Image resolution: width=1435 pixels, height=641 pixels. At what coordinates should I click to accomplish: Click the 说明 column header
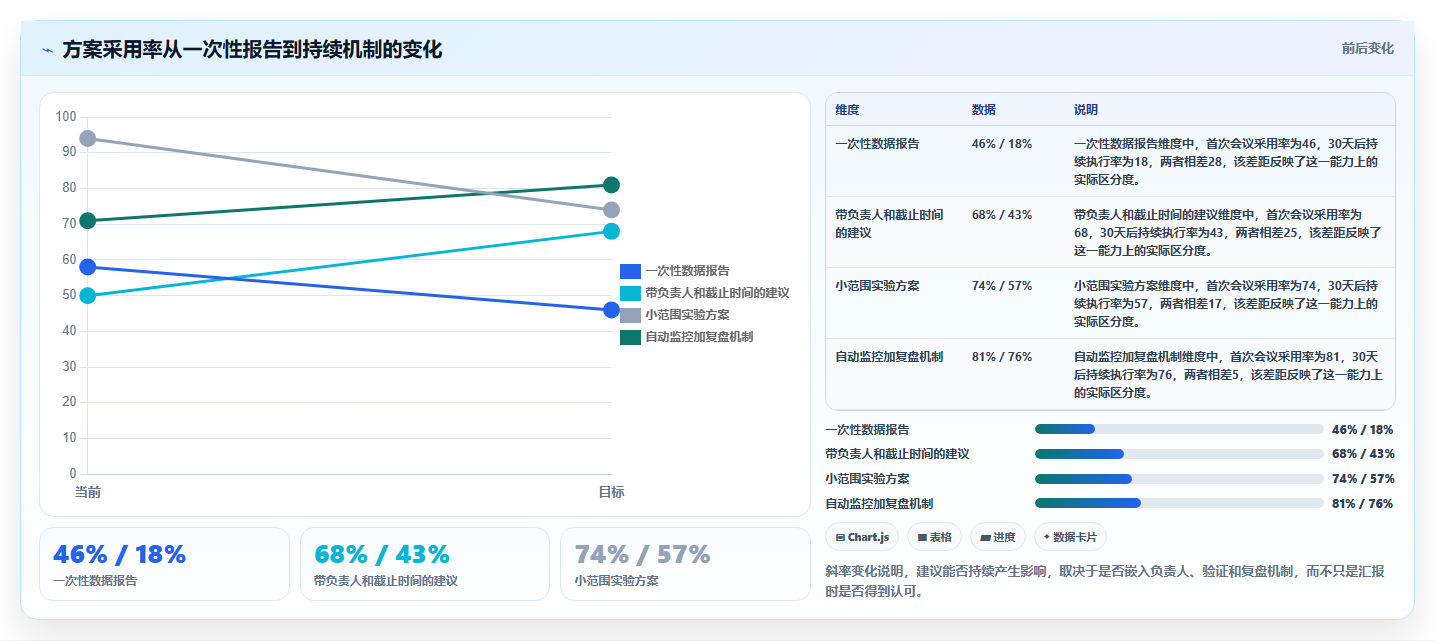click(x=1086, y=110)
